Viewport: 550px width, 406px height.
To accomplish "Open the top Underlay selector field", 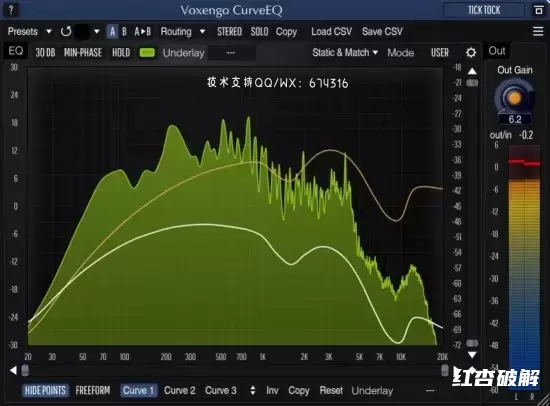I will pyautogui.click(x=232, y=53).
